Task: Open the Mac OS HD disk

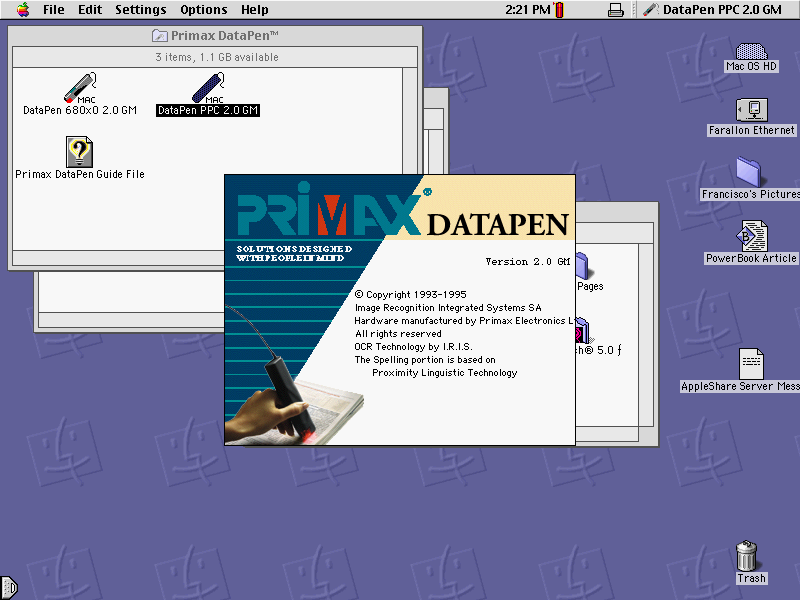Action: pyautogui.click(x=750, y=52)
